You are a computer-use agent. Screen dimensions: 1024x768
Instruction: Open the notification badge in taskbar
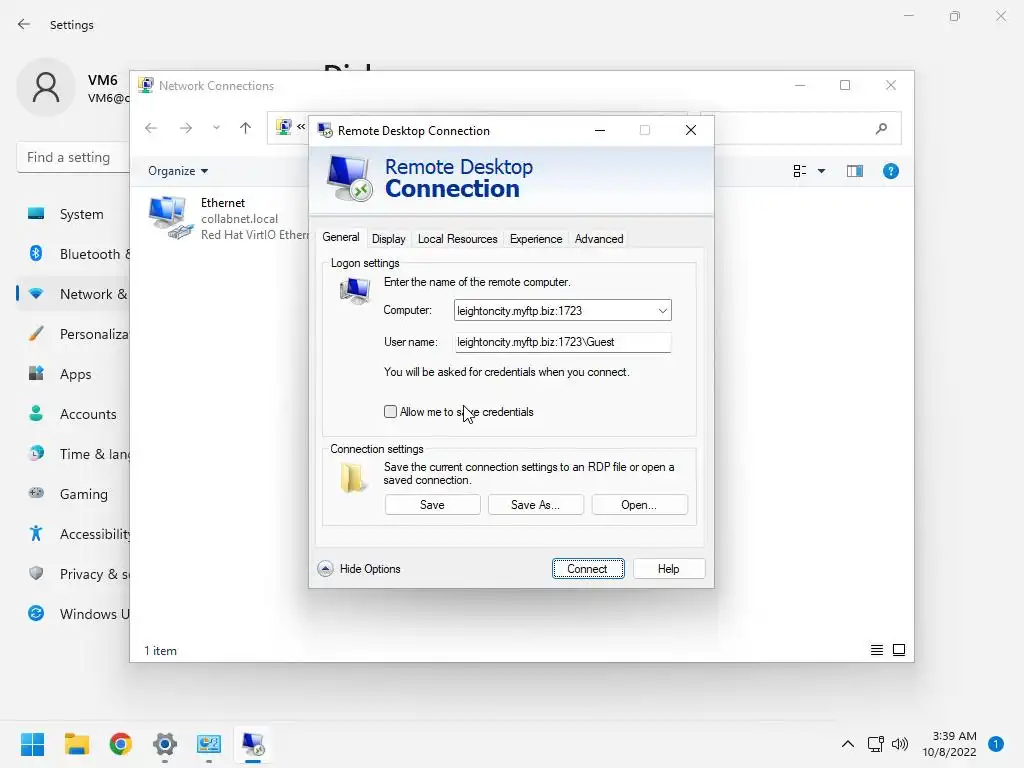(996, 744)
